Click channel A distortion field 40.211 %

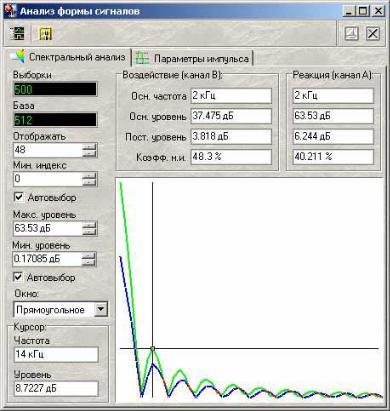click(333, 157)
